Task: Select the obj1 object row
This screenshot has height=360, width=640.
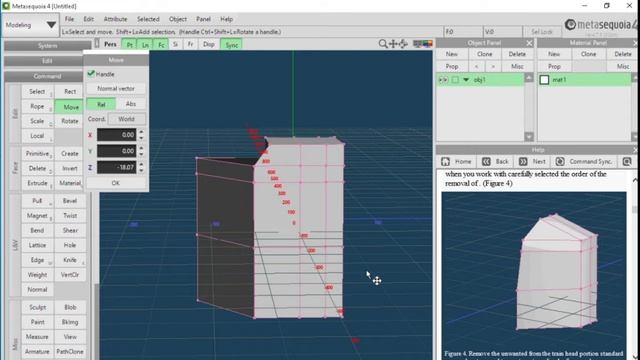Action: tap(480, 80)
